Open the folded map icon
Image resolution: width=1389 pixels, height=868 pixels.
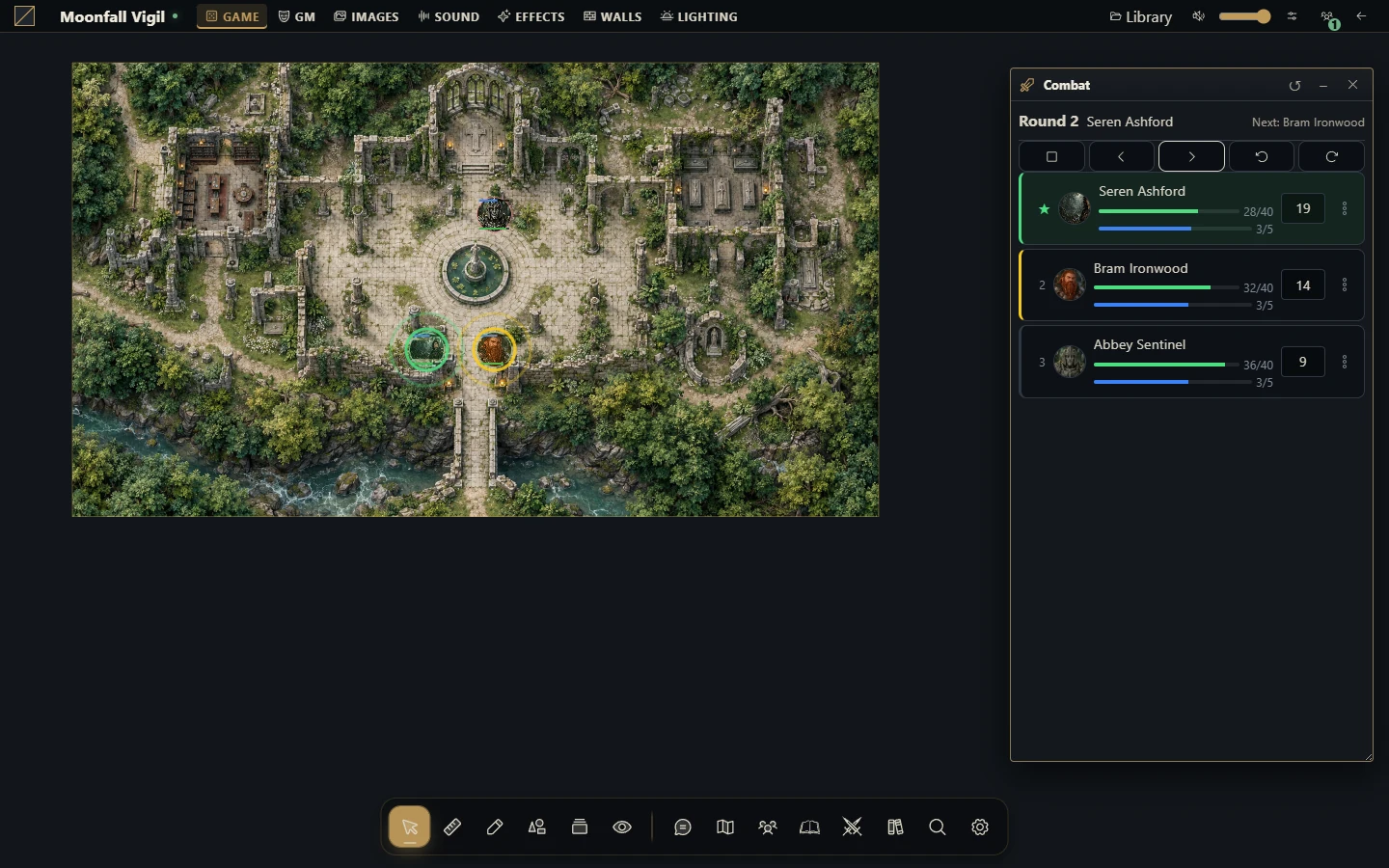725,827
